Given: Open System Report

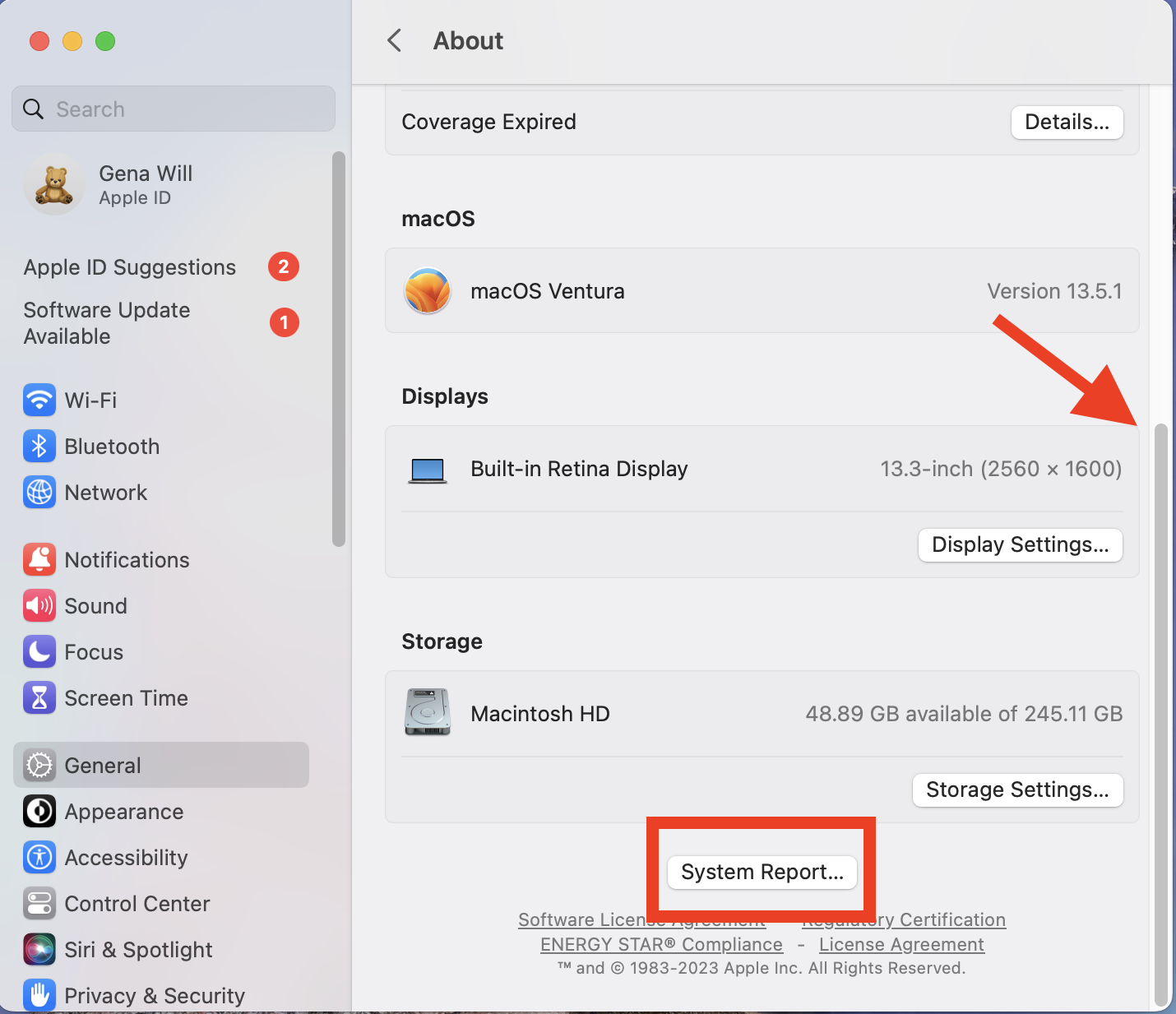Looking at the screenshot, I should 762,872.
